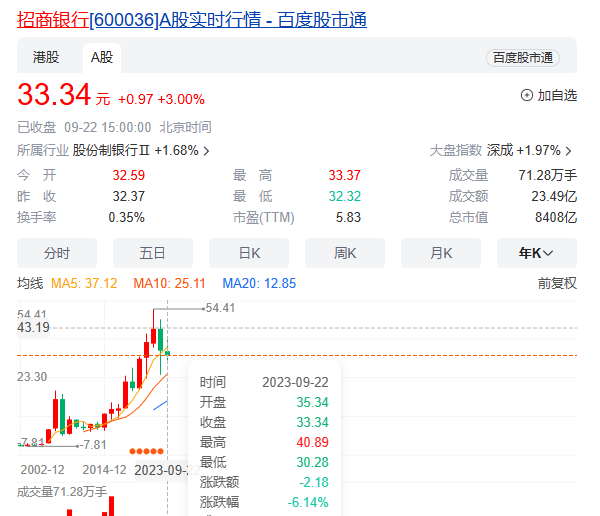Click the +0.97 price change value
This screenshot has height=516, width=600.
135,100
